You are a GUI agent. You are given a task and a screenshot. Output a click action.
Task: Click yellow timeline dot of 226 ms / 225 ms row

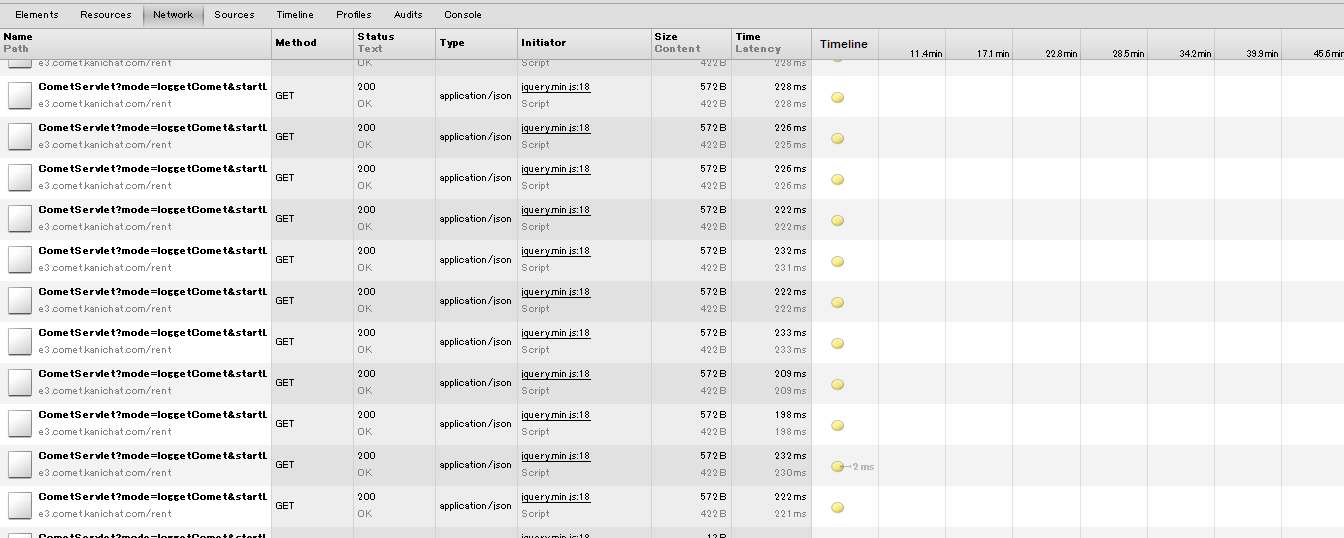click(x=838, y=138)
